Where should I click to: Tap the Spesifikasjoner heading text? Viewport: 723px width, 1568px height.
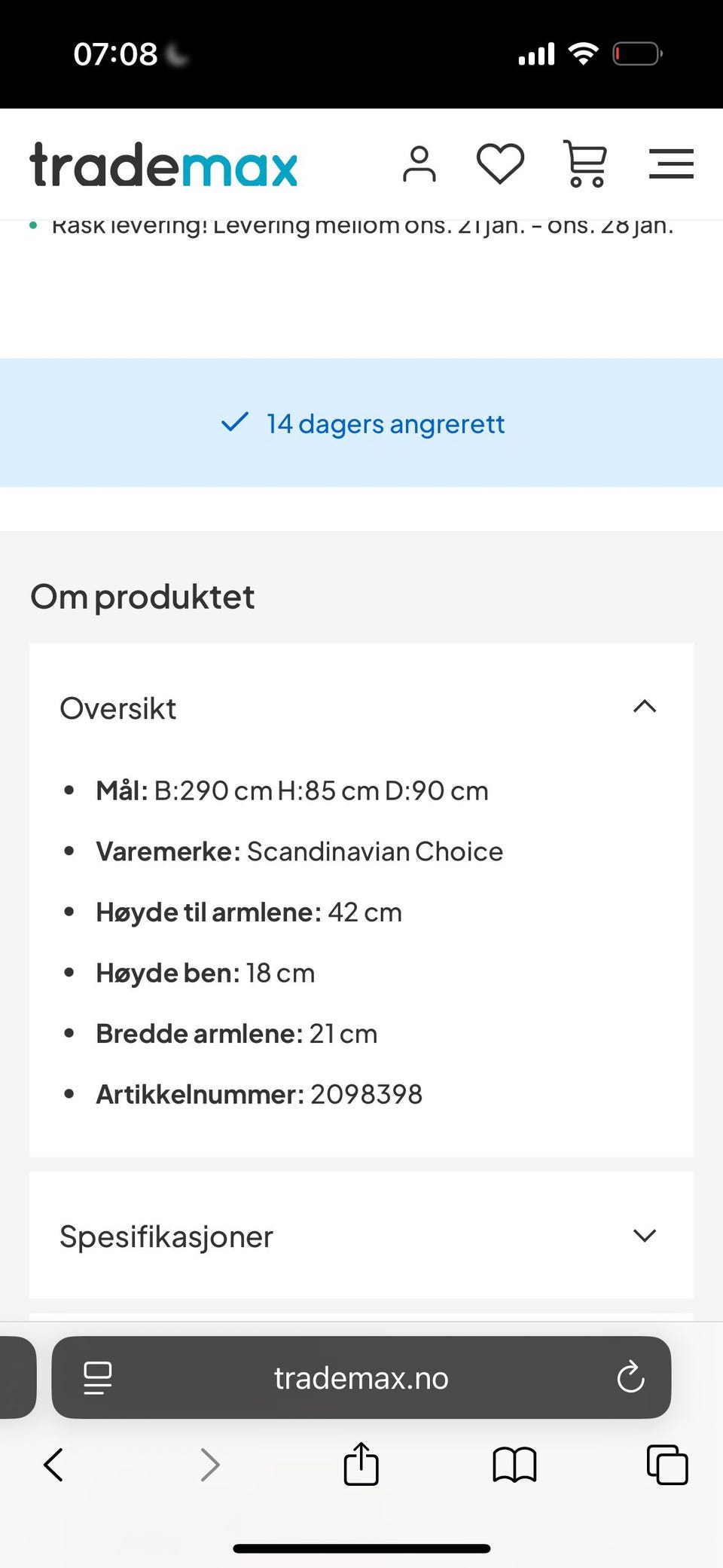point(166,1236)
